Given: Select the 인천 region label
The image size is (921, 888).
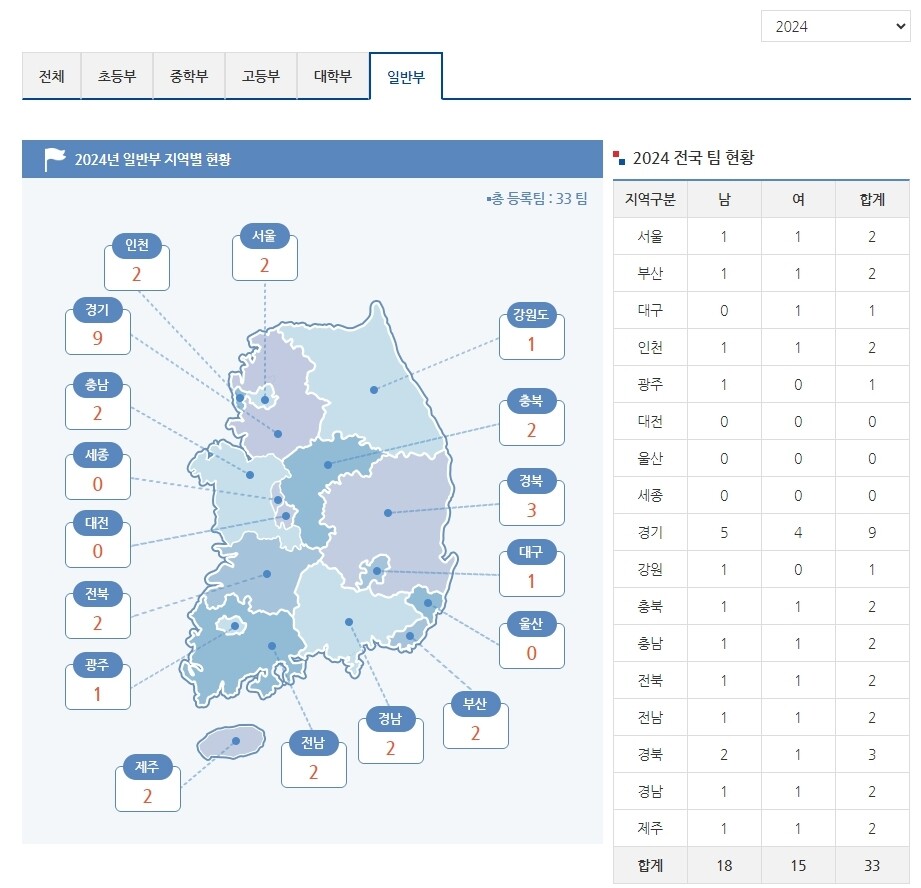Looking at the screenshot, I should (x=137, y=245).
